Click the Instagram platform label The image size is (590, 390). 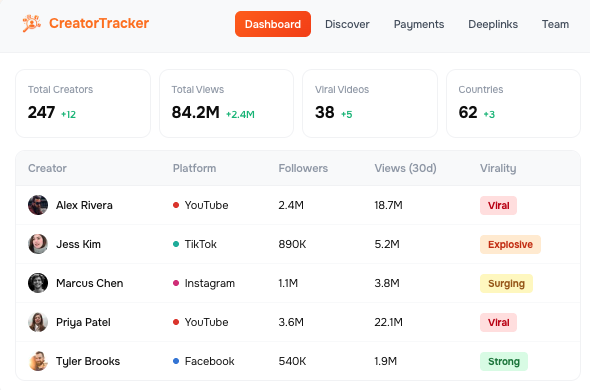tap(210, 283)
